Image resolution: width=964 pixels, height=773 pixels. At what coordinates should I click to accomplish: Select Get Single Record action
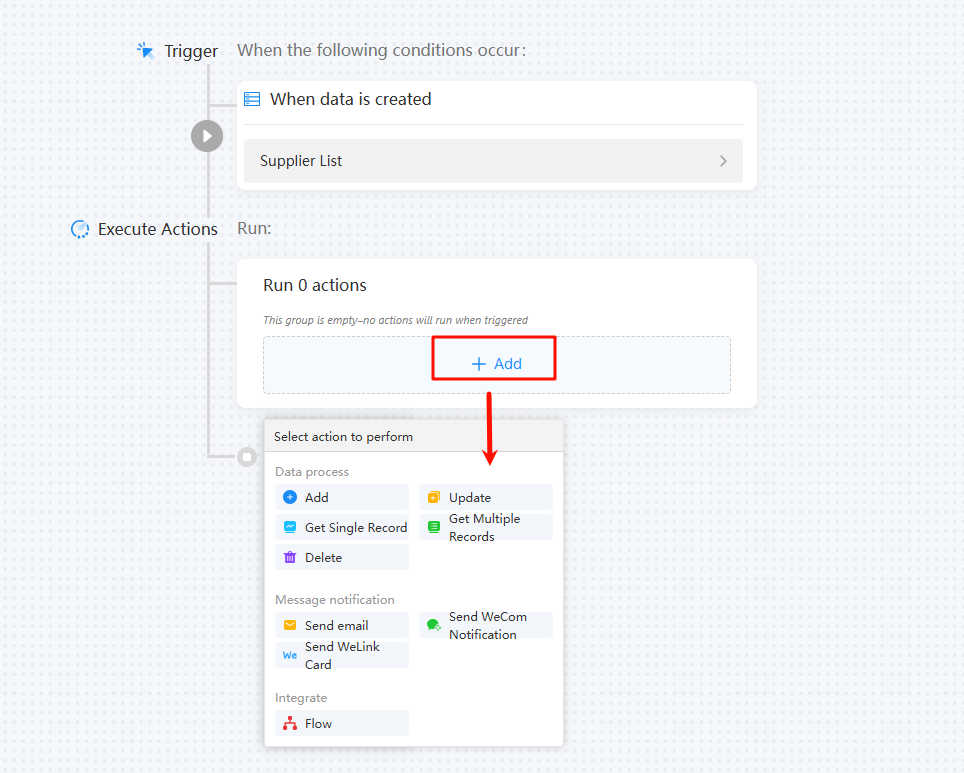[x=342, y=528]
